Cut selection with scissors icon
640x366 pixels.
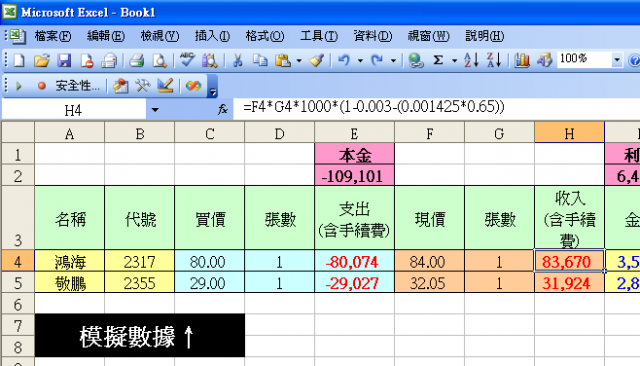click(238, 60)
